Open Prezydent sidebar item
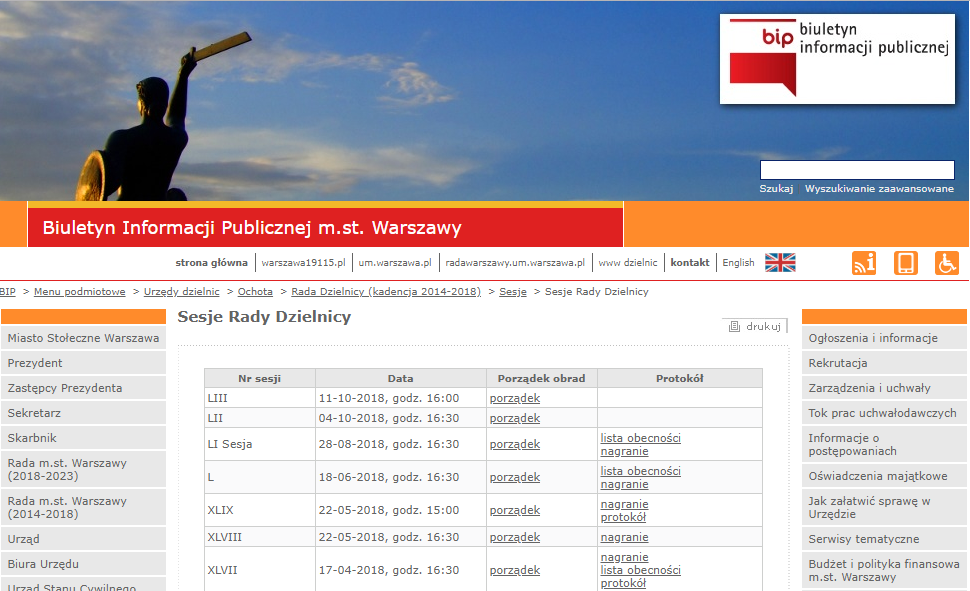This screenshot has height=591, width=970. (x=84, y=363)
